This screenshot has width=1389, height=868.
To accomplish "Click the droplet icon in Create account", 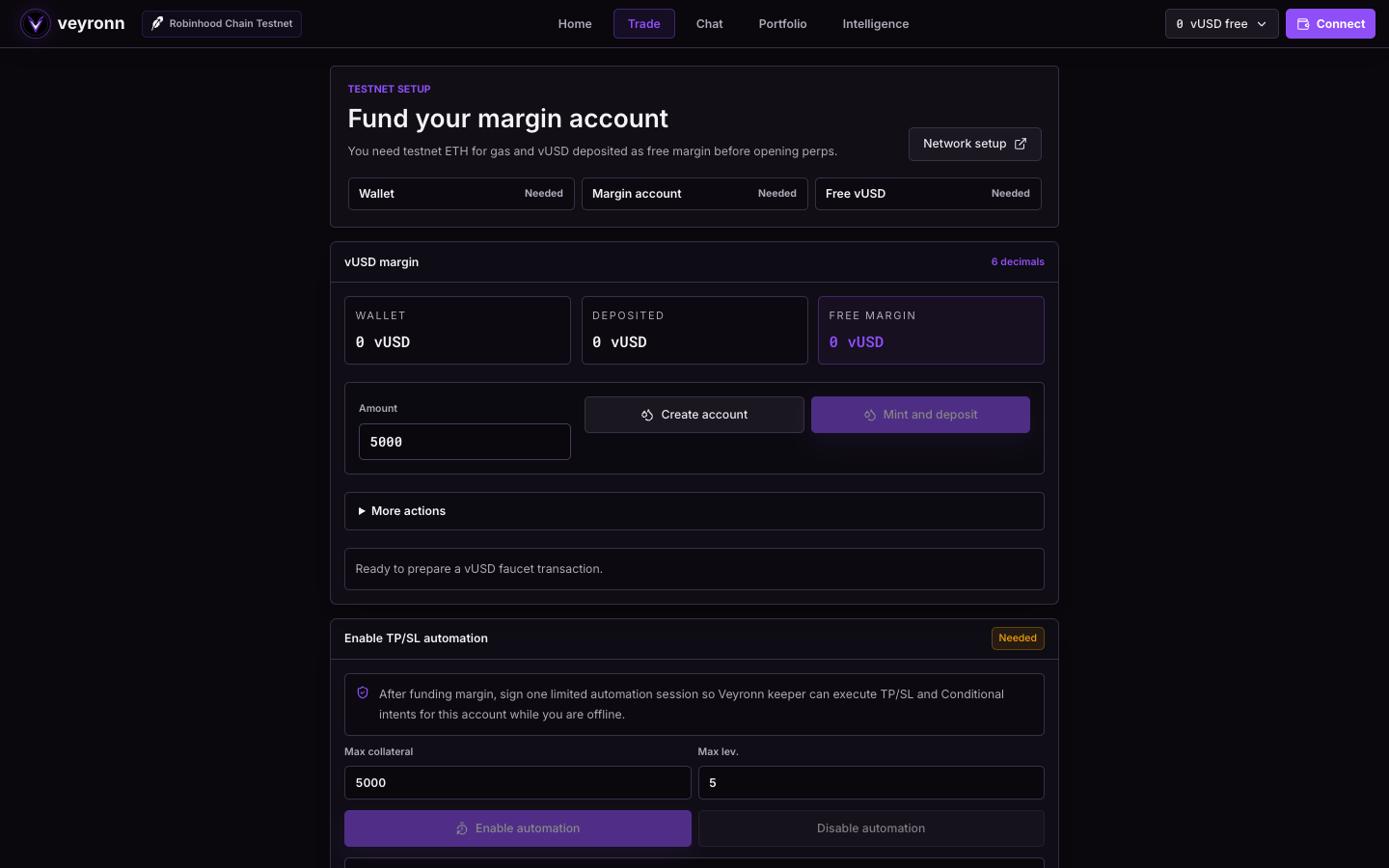I will 647,415.
